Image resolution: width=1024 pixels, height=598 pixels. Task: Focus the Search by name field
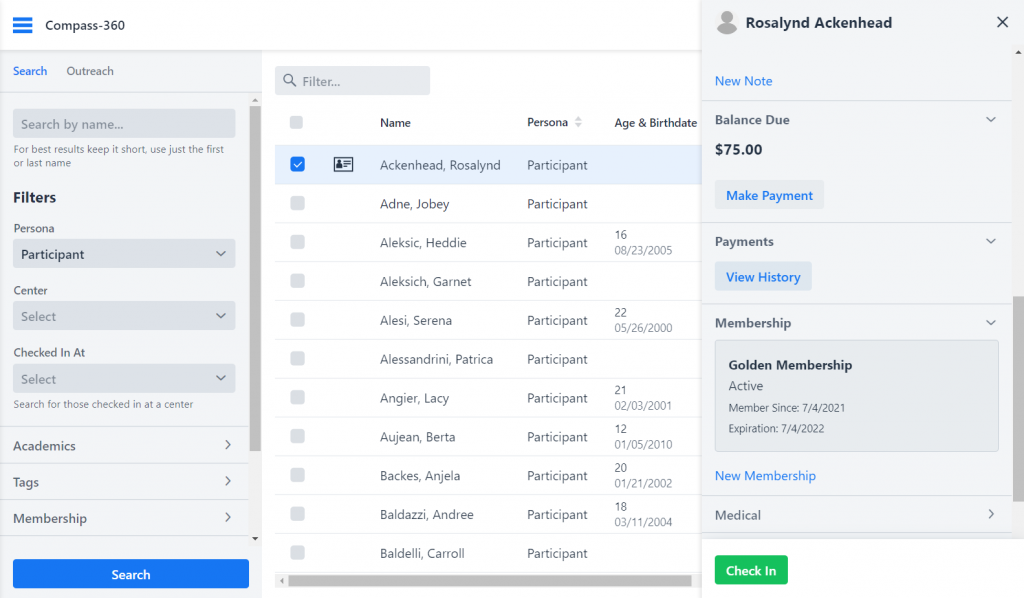pos(124,124)
